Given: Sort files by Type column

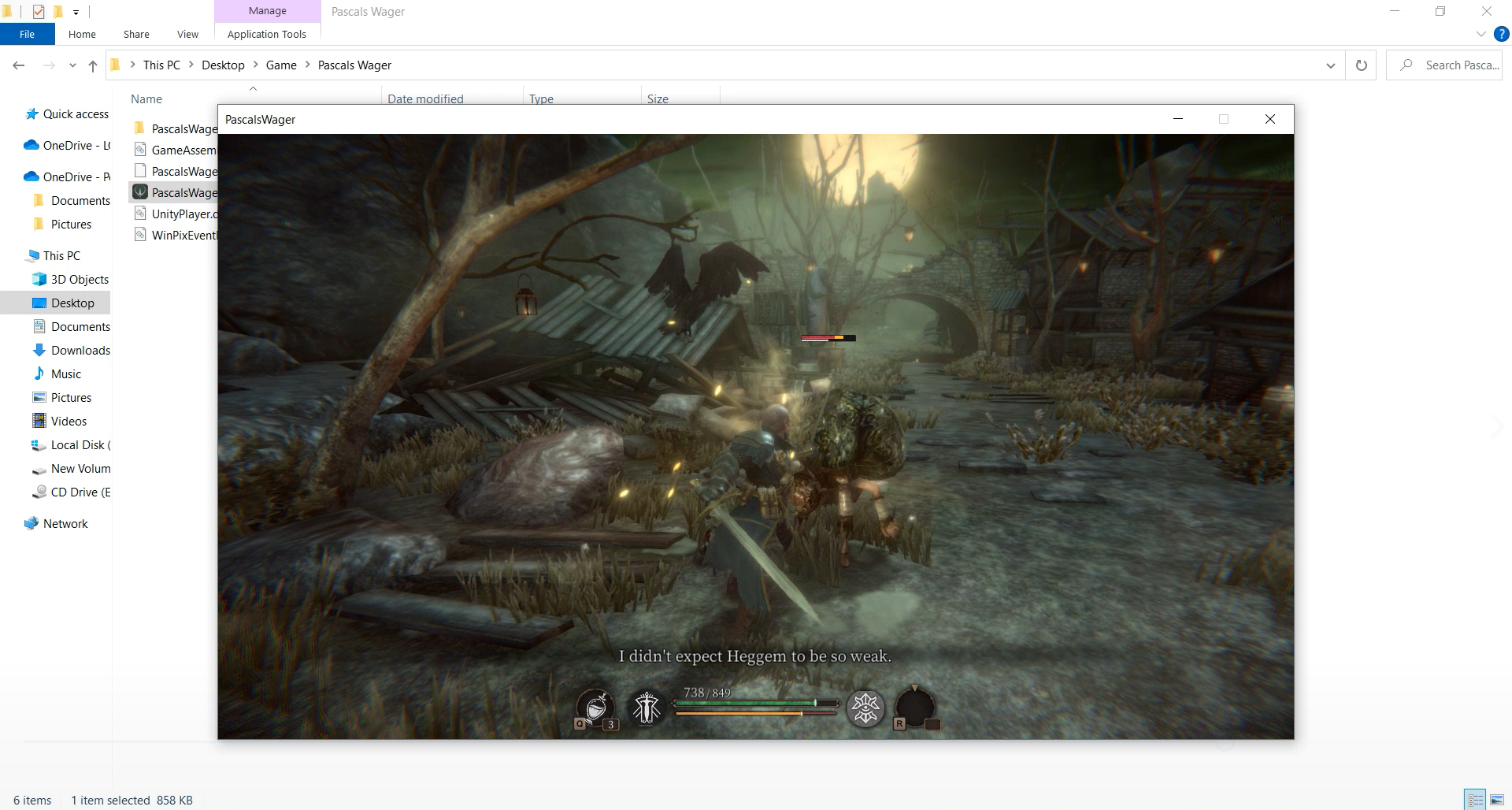Looking at the screenshot, I should coord(542,98).
